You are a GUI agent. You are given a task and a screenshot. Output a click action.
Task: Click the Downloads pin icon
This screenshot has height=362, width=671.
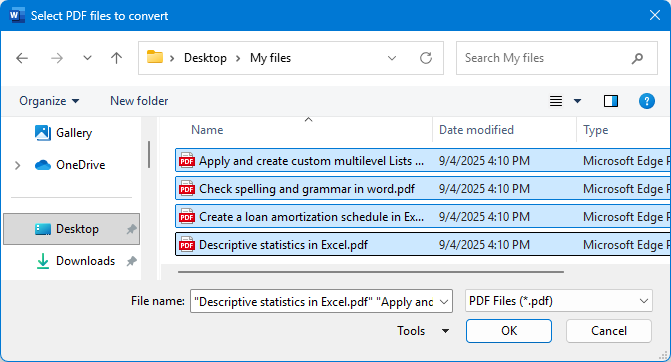point(131,261)
